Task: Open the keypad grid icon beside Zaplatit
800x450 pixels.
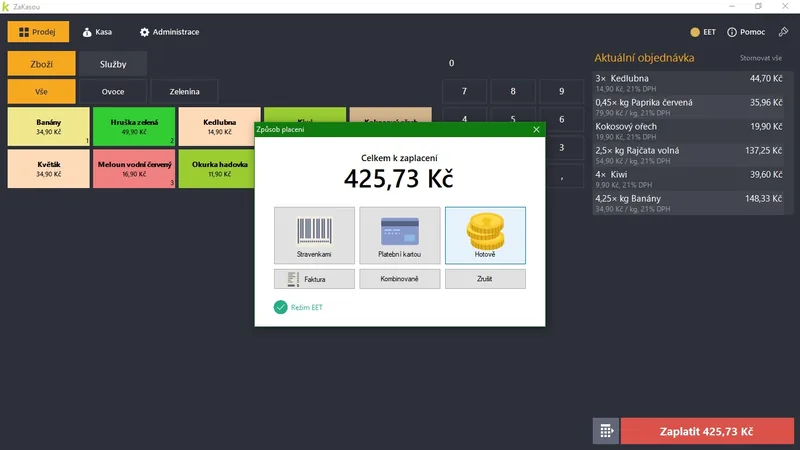Action: click(x=606, y=431)
